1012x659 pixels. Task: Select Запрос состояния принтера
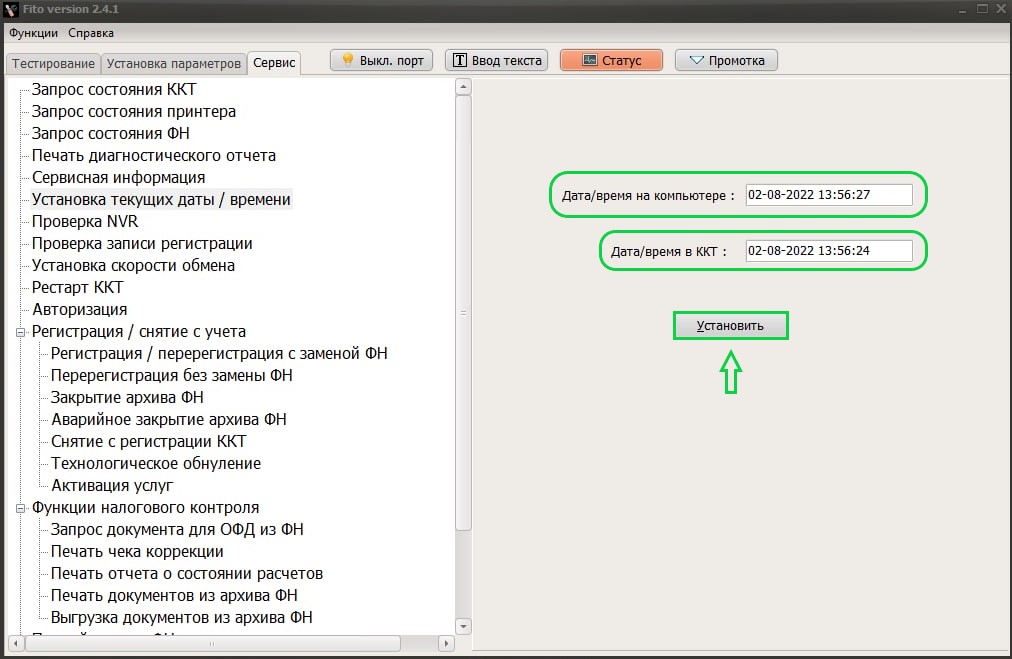click(134, 112)
